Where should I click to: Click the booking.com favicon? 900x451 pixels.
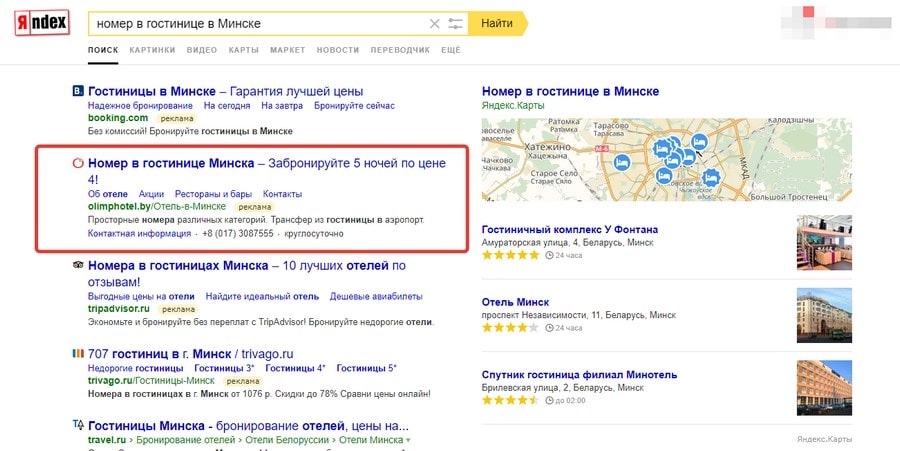[x=78, y=92]
